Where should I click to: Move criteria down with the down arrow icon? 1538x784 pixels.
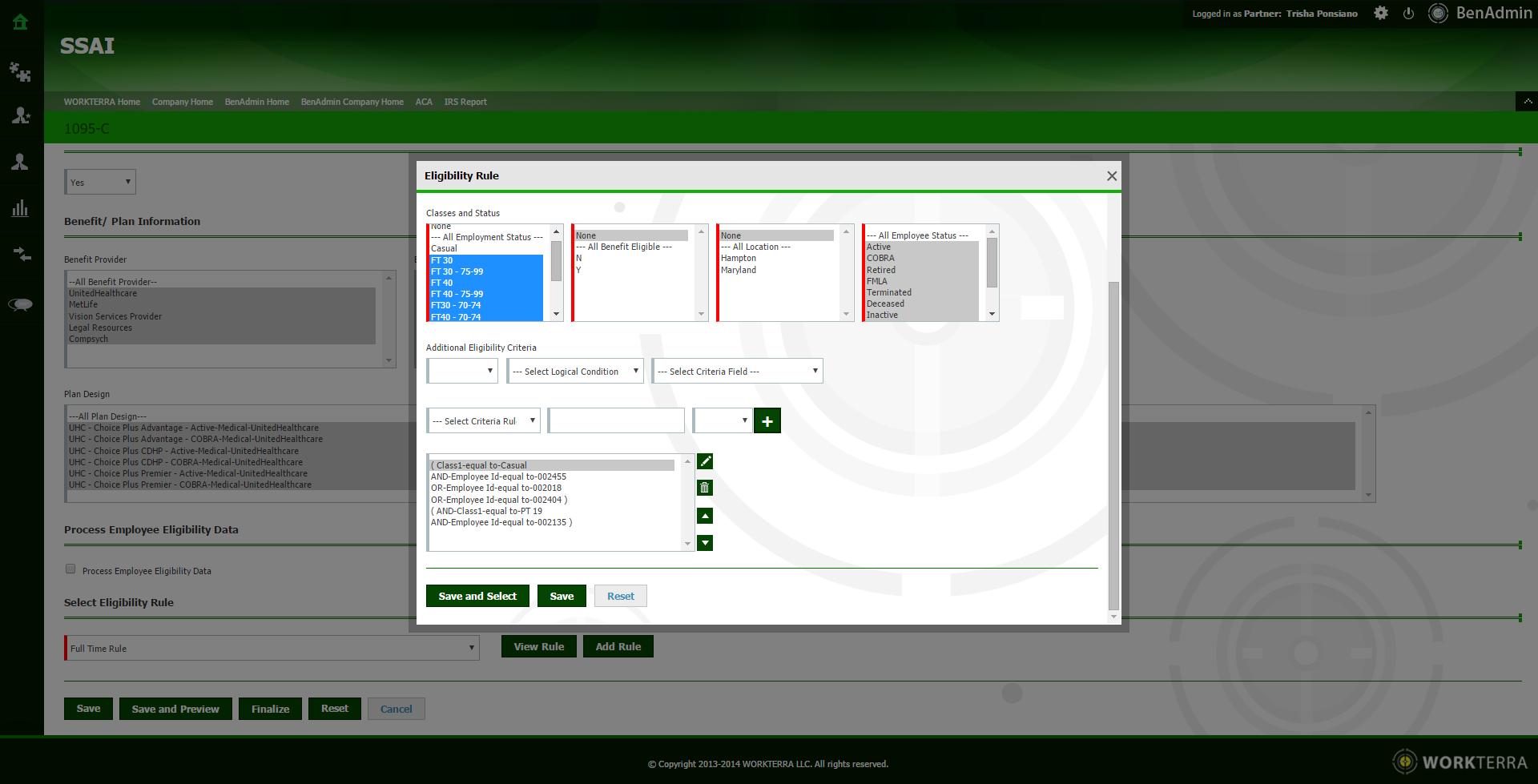[705, 543]
